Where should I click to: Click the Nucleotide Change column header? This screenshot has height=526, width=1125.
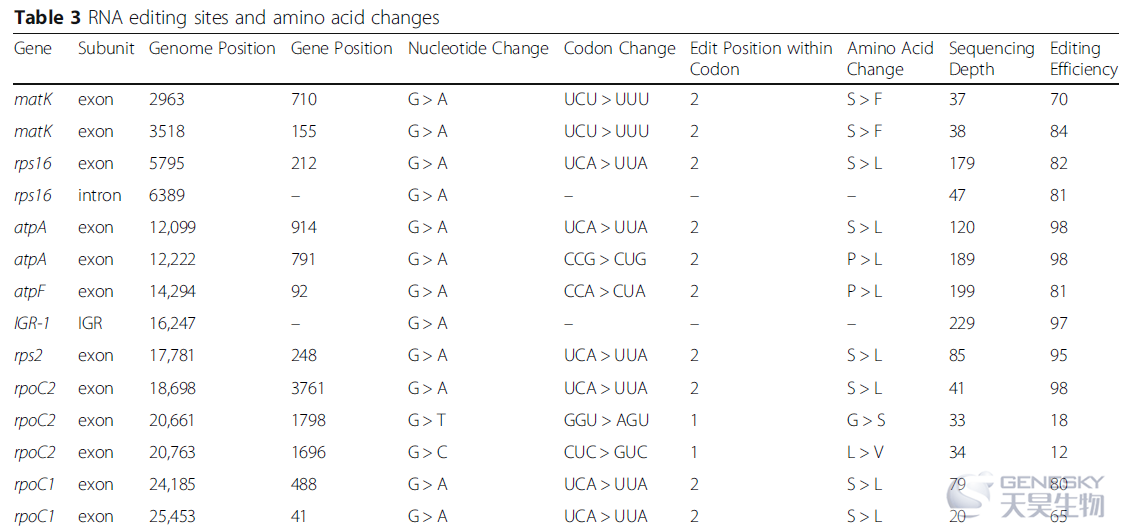478,49
